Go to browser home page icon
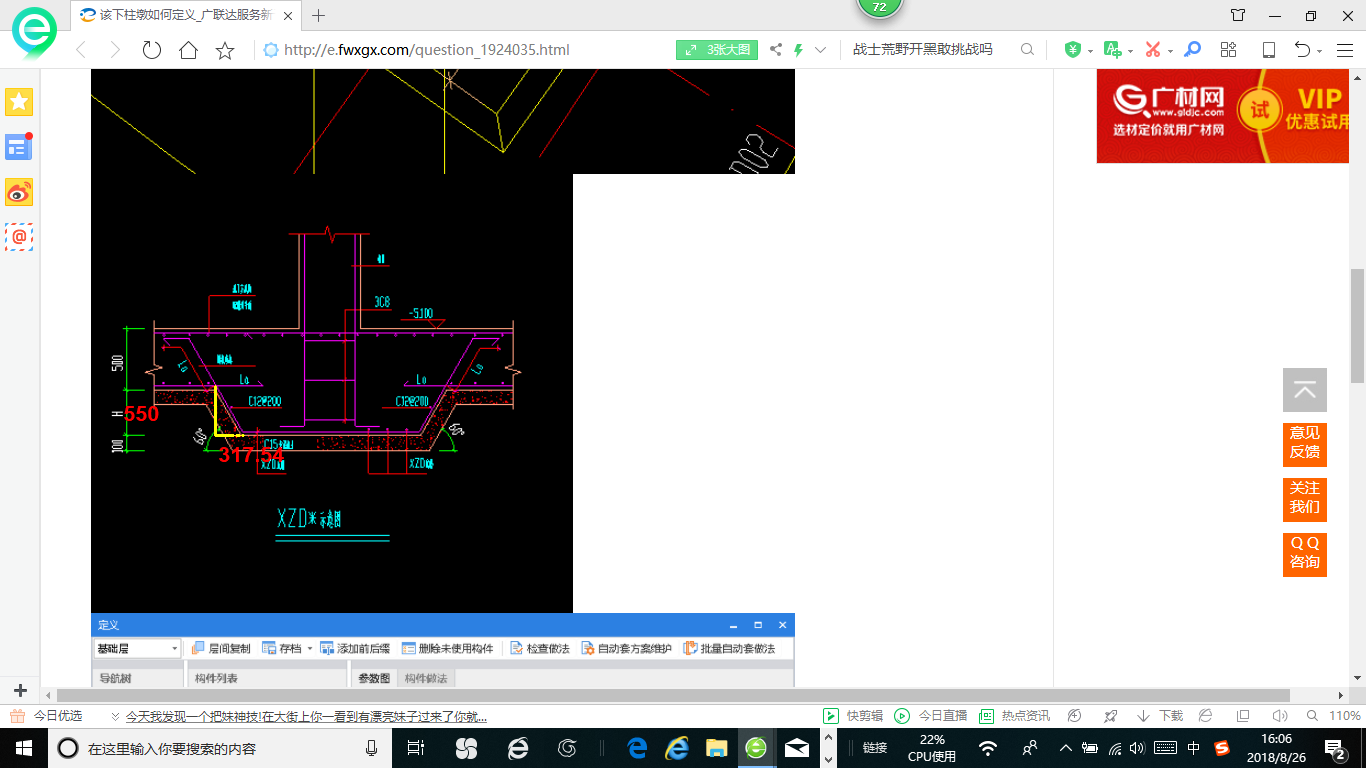Image resolution: width=1366 pixels, height=768 pixels. (x=188, y=50)
